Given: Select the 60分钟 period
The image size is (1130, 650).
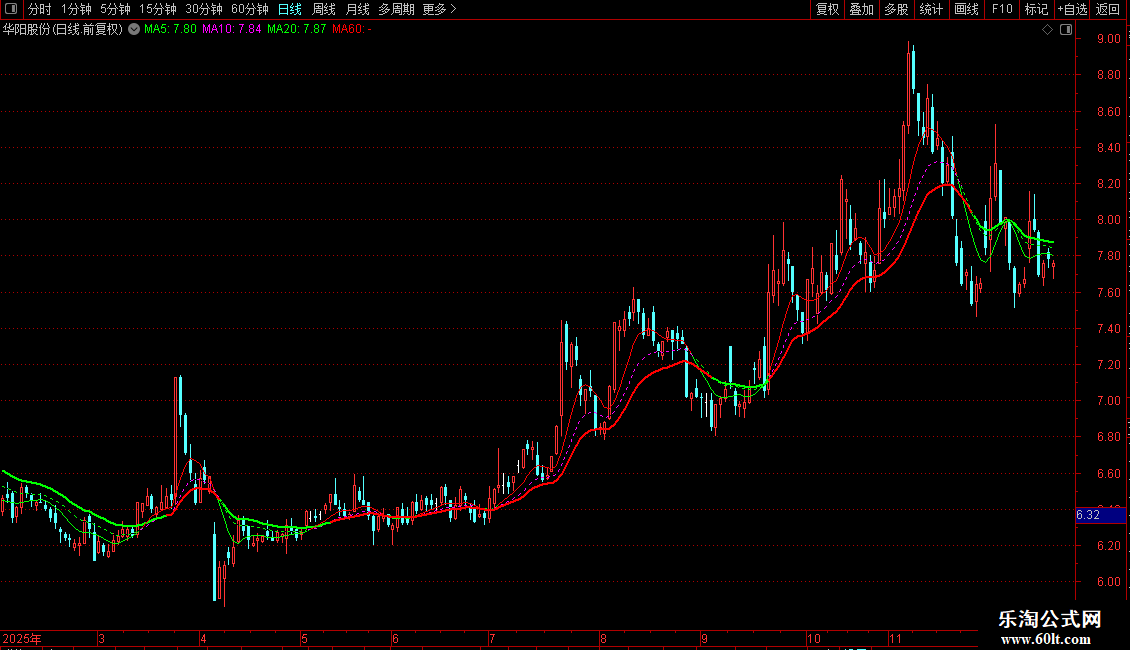Looking at the screenshot, I should point(249,9).
